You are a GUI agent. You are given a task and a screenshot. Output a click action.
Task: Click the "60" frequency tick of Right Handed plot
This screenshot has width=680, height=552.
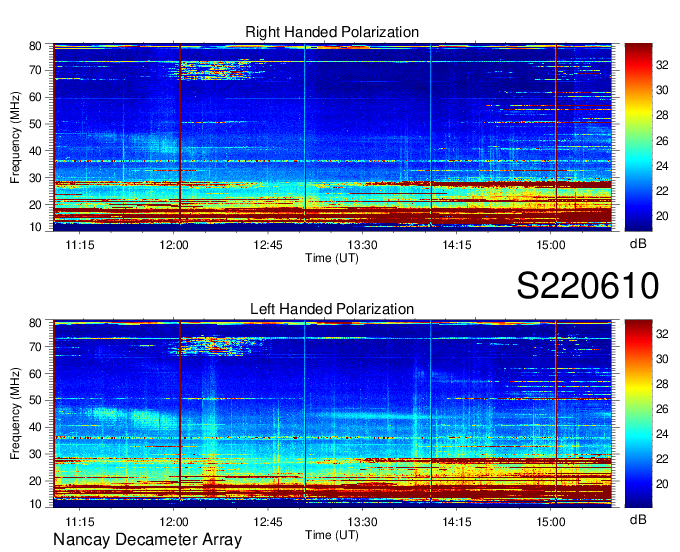[35, 97]
